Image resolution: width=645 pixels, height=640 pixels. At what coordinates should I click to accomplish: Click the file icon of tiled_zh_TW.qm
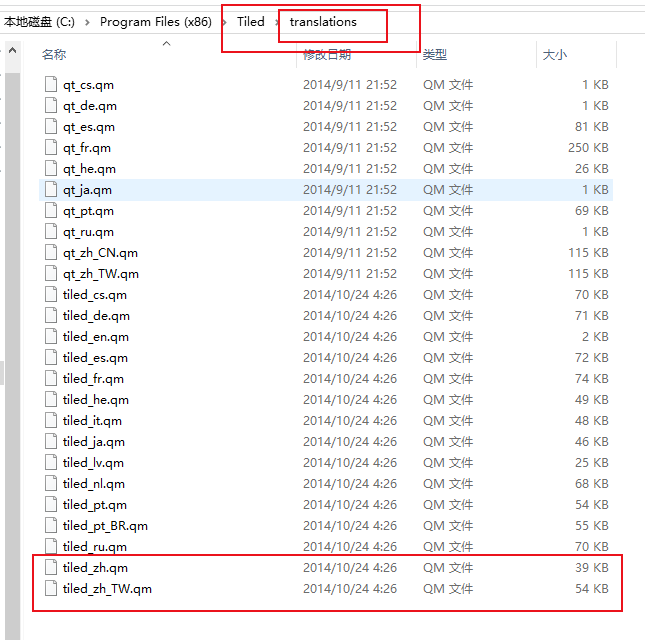[51, 588]
